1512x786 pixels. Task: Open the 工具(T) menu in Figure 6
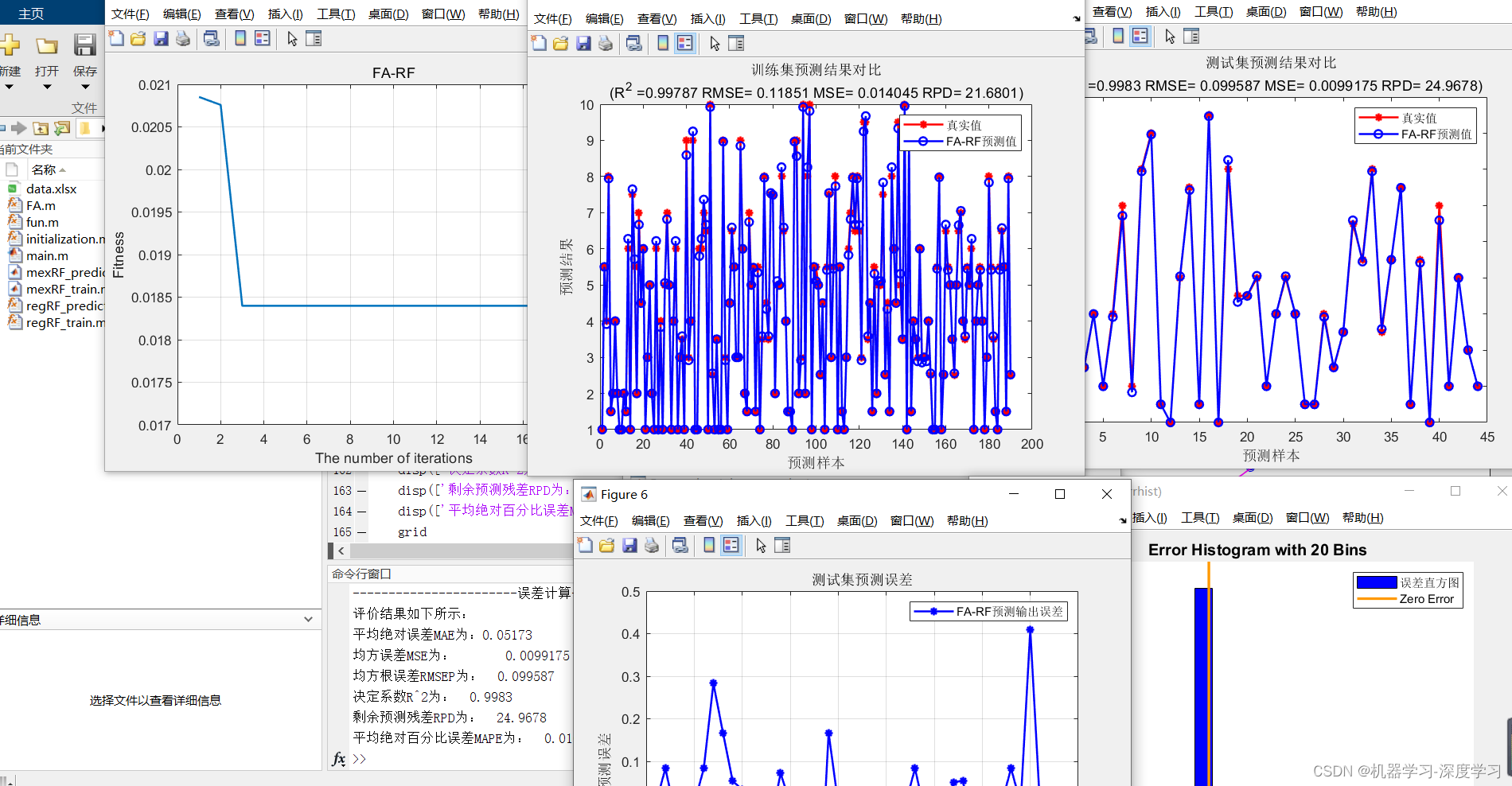pos(805,520)
